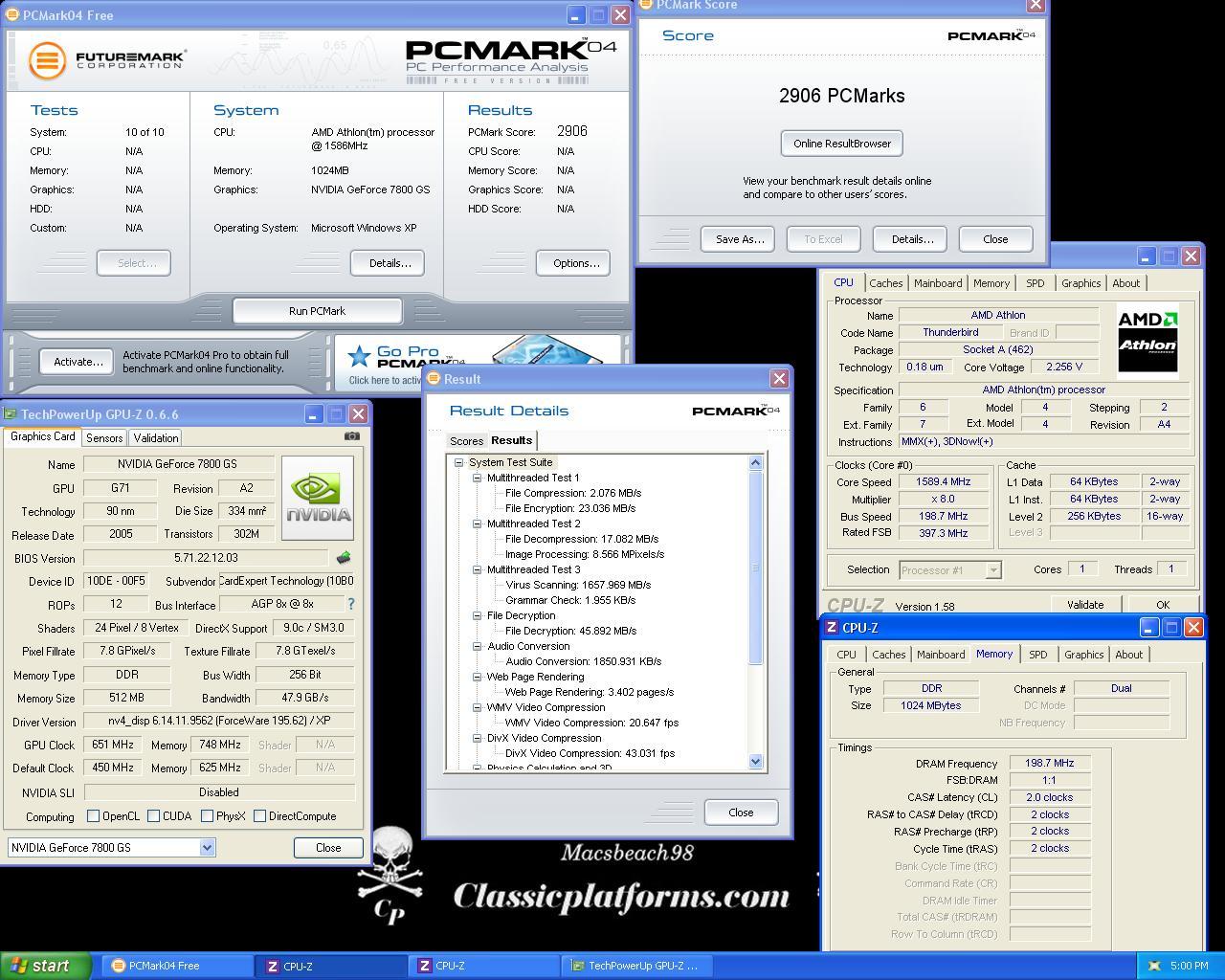Viewport: 1225px width, 980px height.
Task: Open Start menu on taskbar
Action: pos(45,966)
